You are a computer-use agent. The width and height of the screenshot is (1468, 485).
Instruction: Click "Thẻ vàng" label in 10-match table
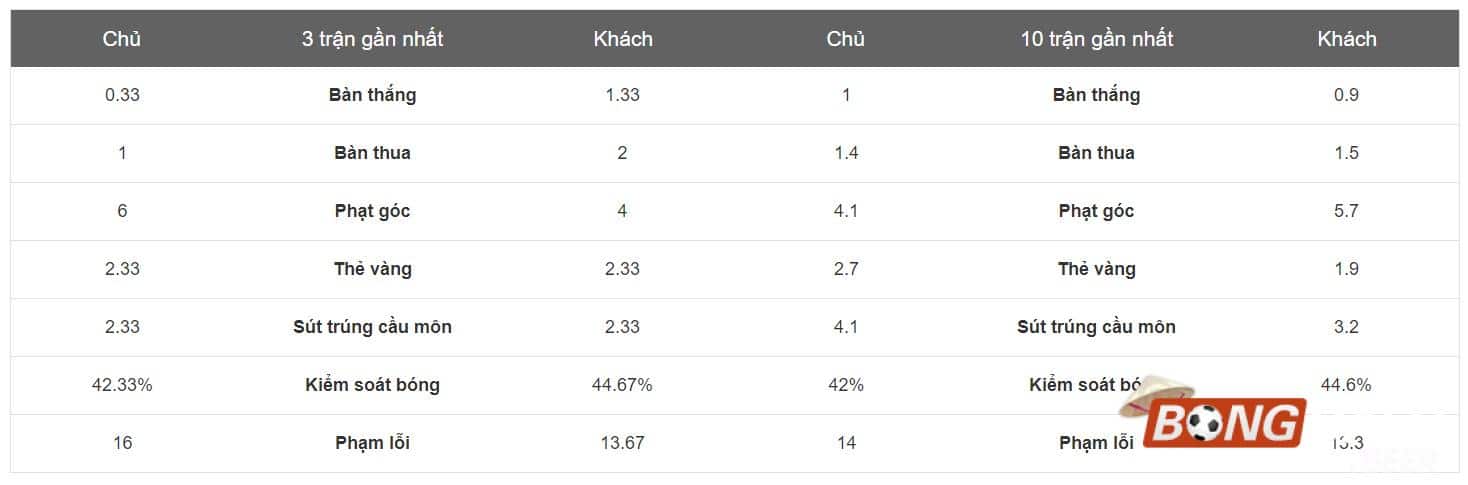pyautogui.click(x=1096, y=269)
